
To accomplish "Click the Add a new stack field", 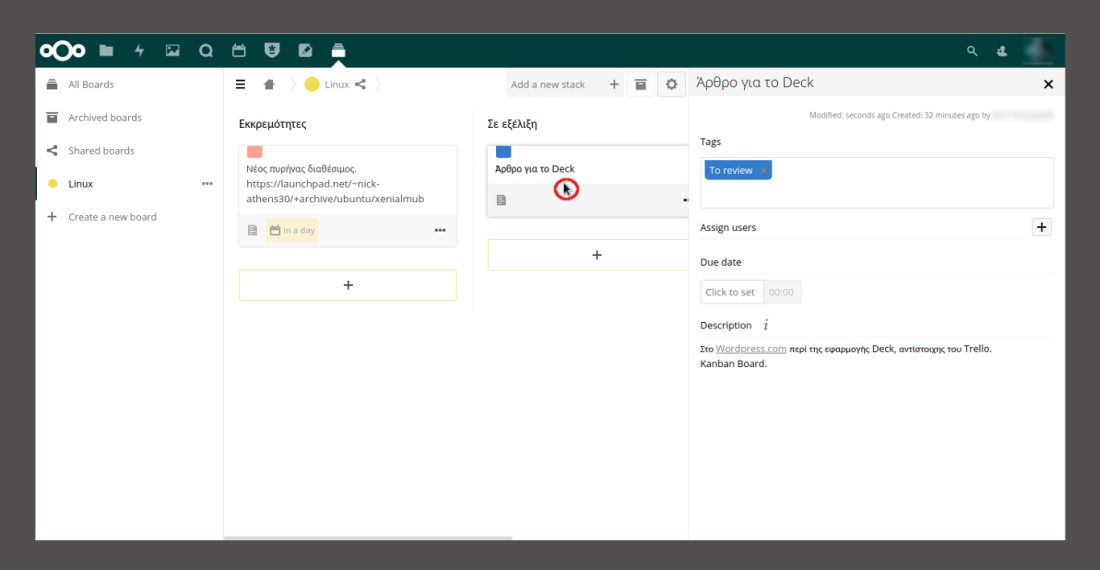I will [x=555, y=85].
